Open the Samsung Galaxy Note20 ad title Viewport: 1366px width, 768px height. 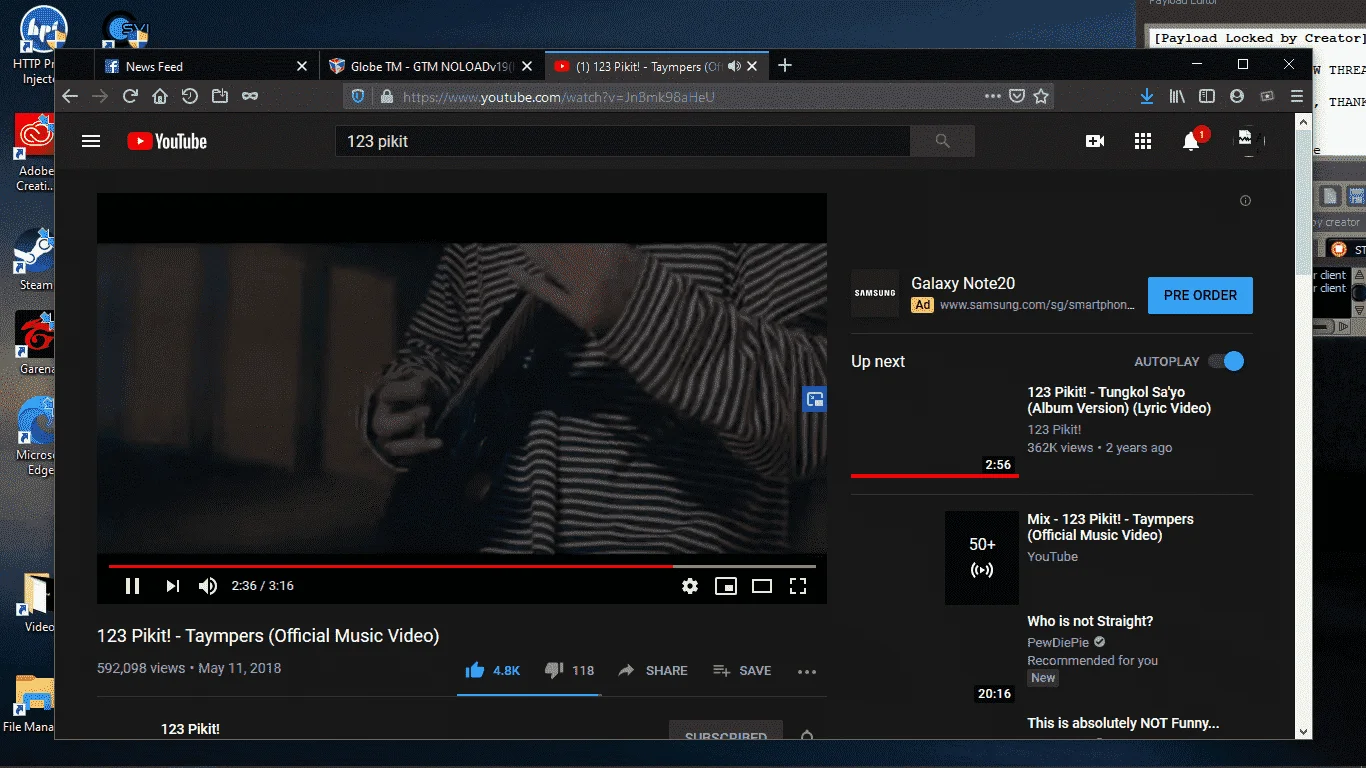coord(963,284)
